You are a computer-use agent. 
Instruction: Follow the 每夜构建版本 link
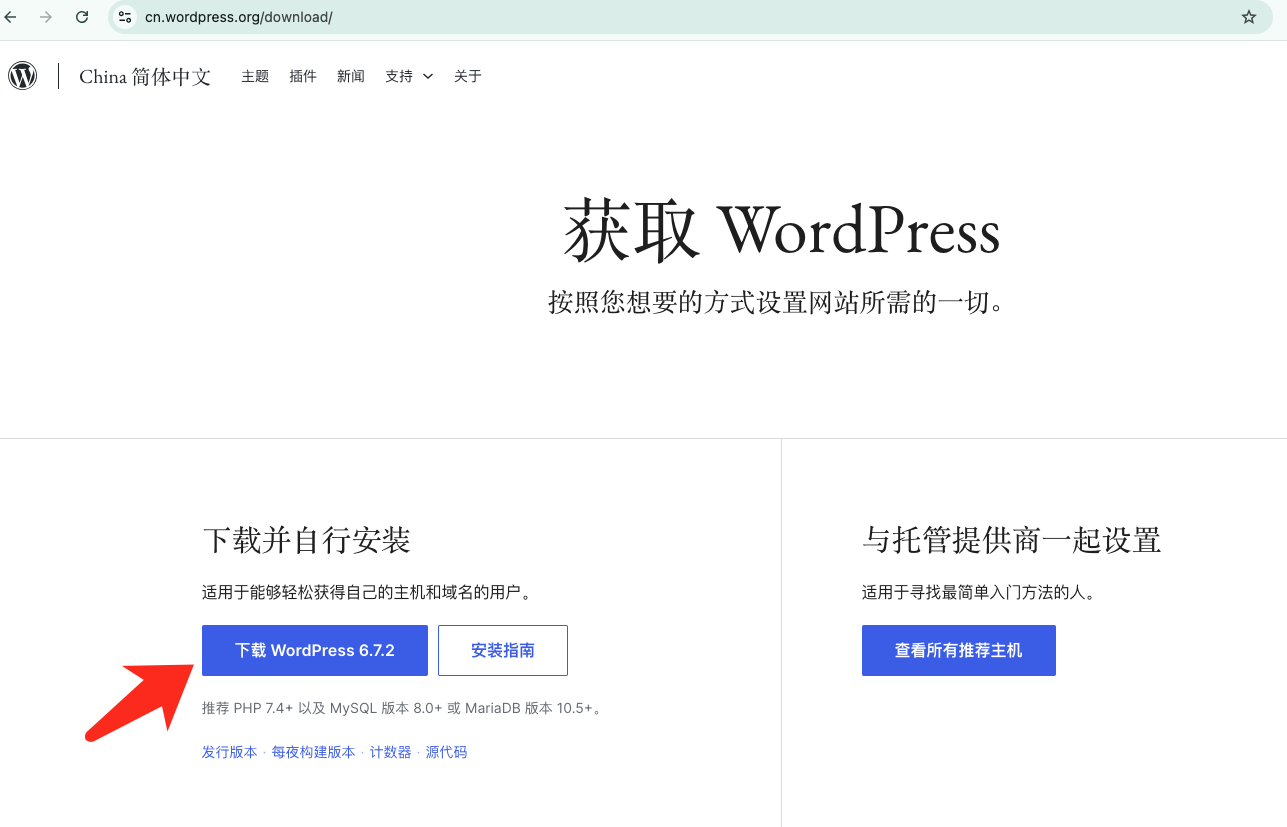pos(313,752)
